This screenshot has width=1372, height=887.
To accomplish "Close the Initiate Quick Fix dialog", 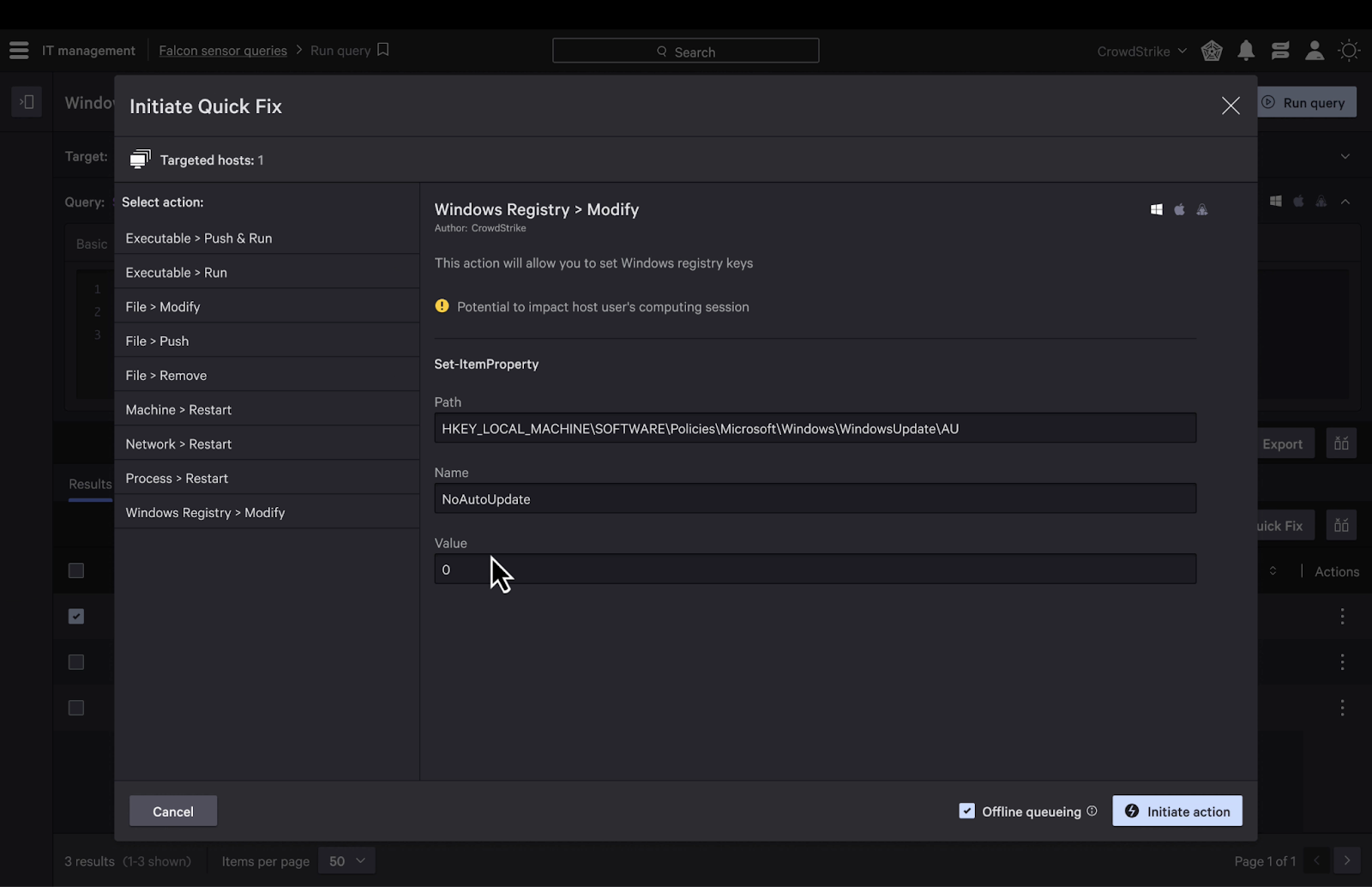I will 1231,106.
